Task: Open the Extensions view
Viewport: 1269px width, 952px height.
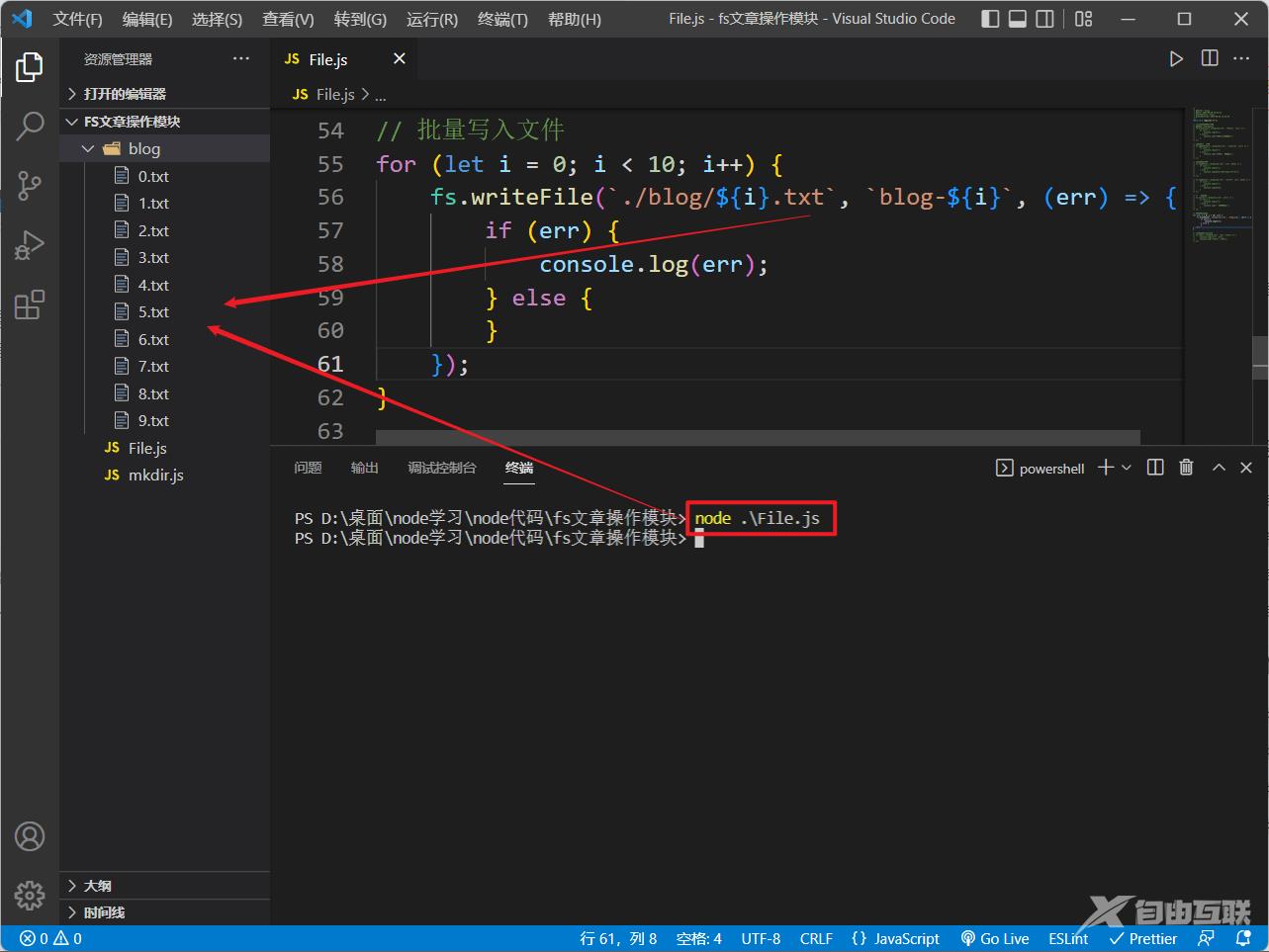Action: (30, 303)
